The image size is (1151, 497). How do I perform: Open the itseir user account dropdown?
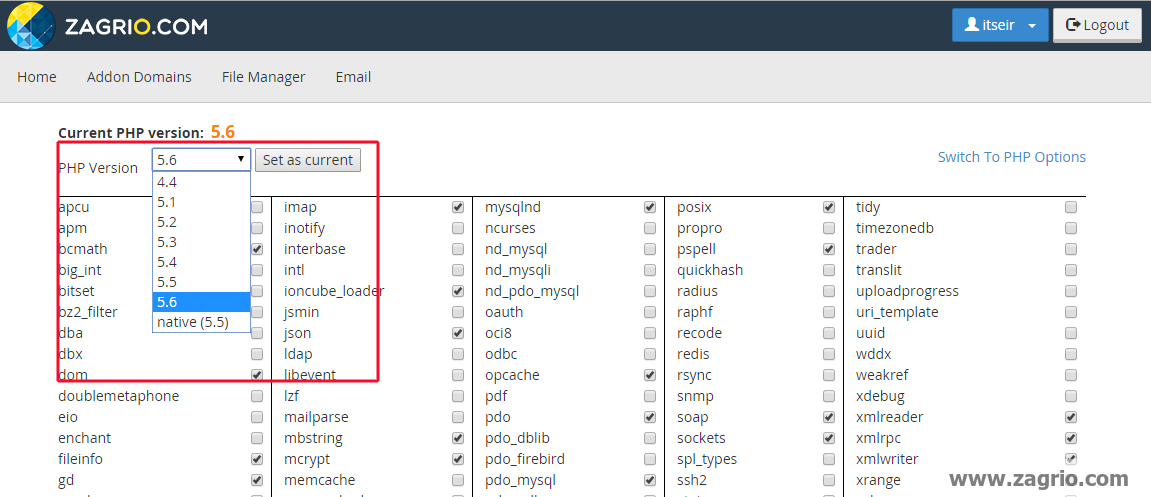point(1000,25)
